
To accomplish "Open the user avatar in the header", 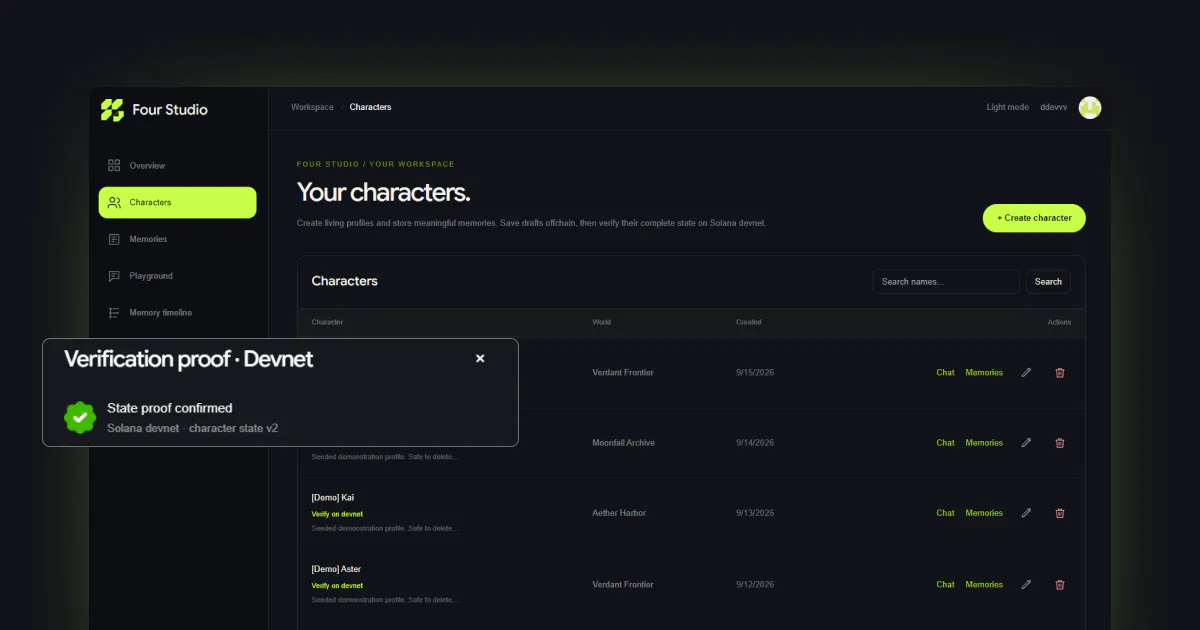I will coord(1090,107).
